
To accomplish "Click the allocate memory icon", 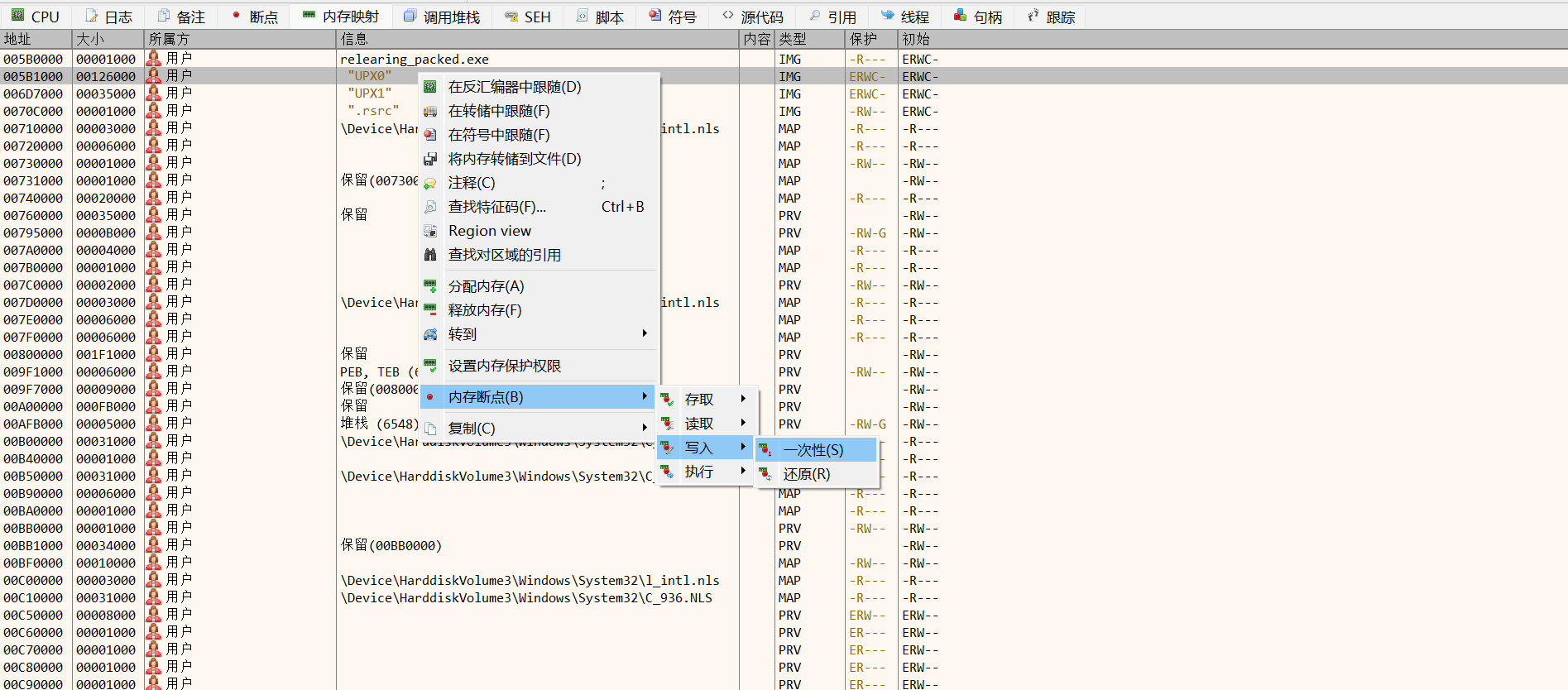I will pos(430,286).
